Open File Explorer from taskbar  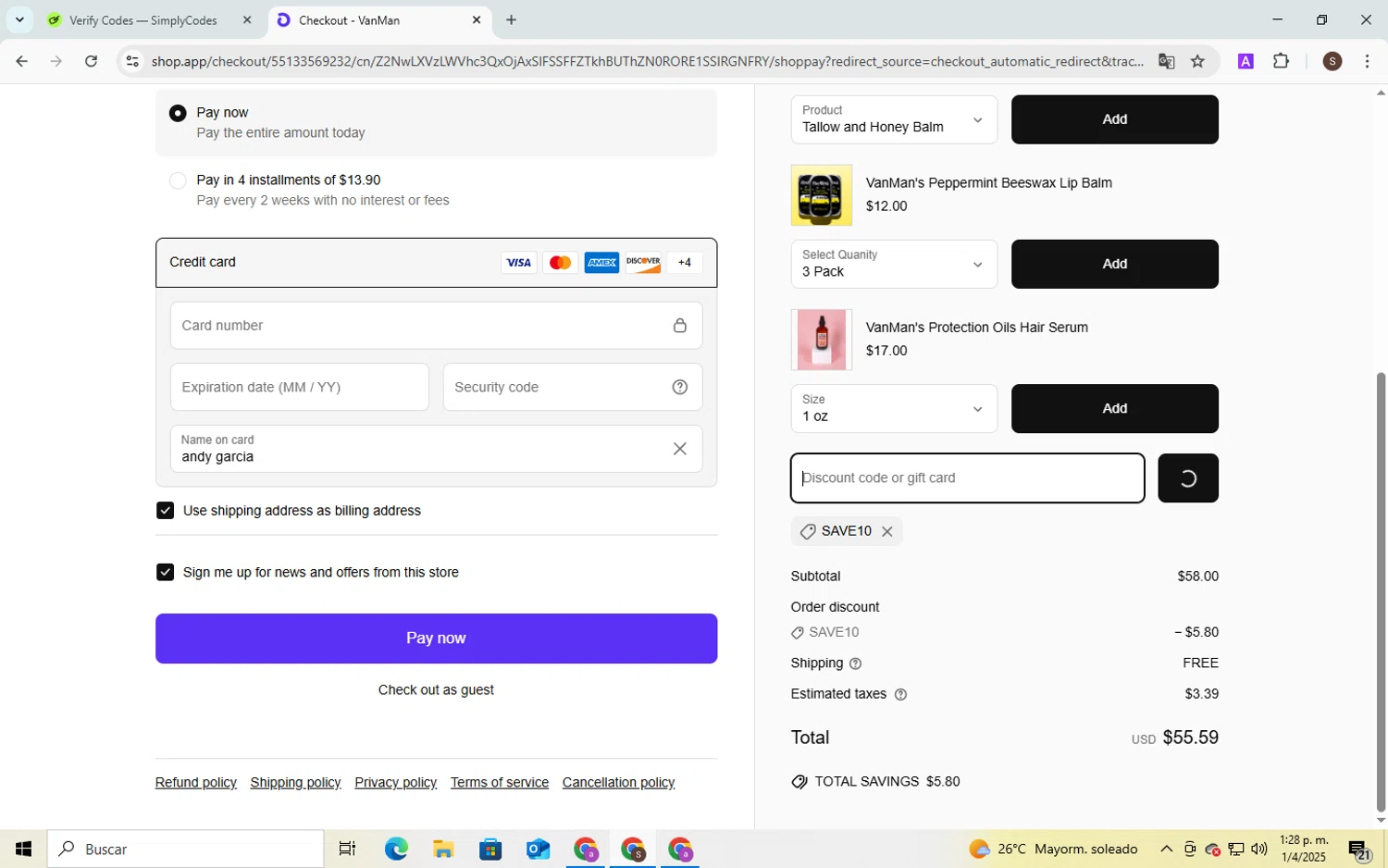pyautogui.click(x=443, y=849)
